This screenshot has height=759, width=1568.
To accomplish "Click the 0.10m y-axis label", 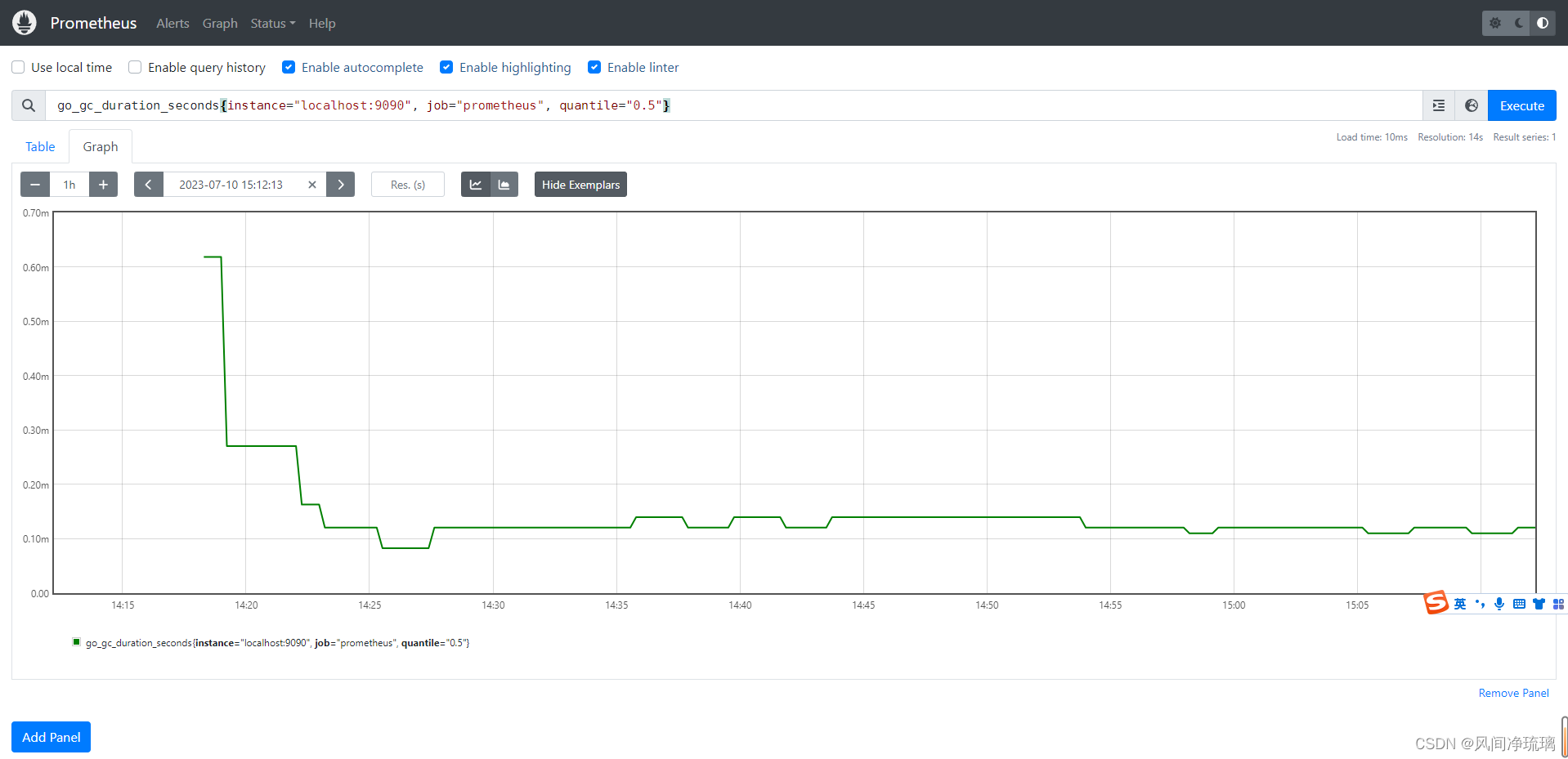I will (36, 539).
